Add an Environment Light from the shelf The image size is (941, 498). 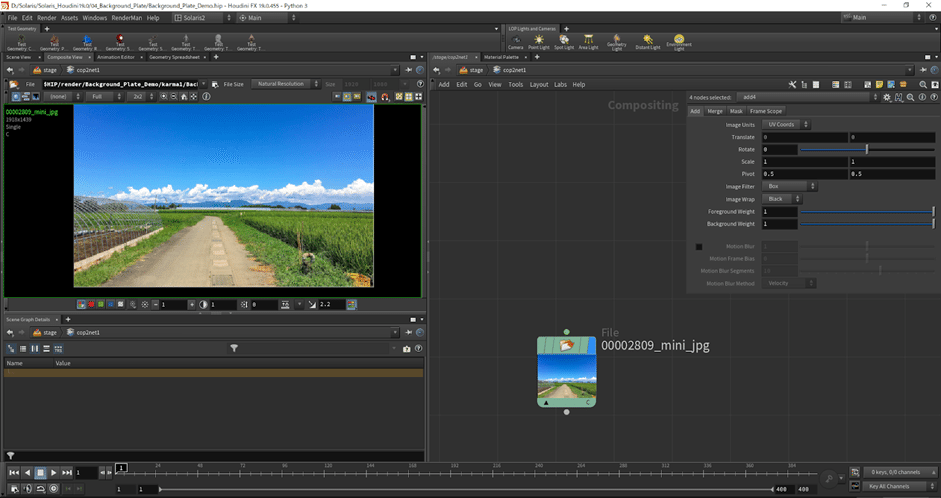680,41
